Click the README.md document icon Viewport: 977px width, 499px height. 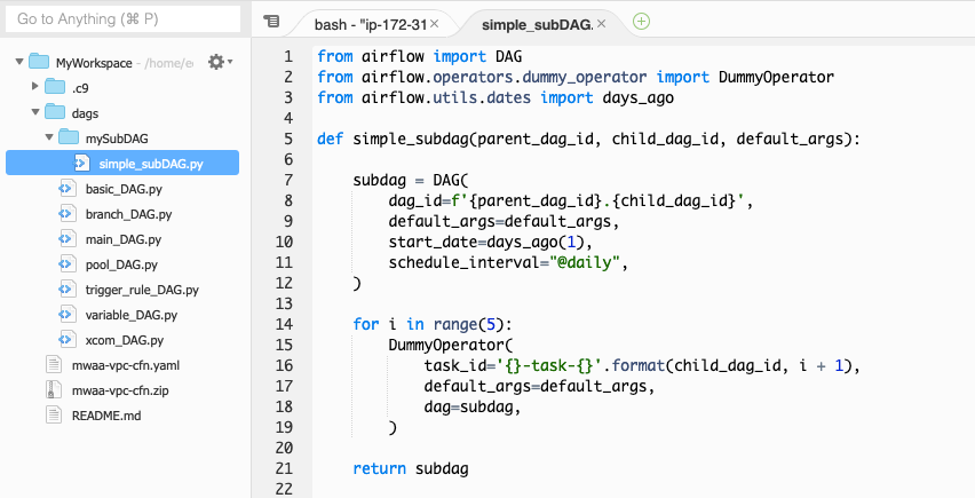click(54, 415)
